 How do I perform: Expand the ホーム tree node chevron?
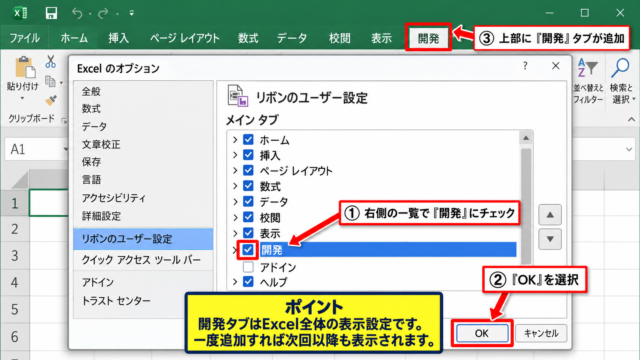(235, 140)
